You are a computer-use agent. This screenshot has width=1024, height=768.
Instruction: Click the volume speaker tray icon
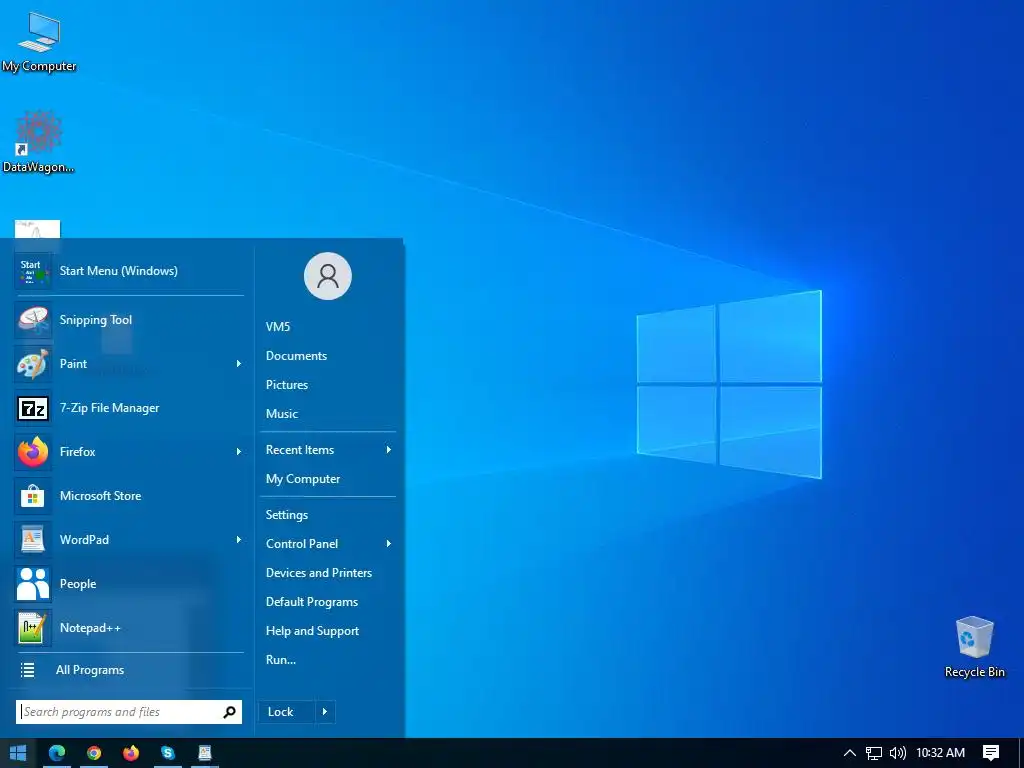pos(898,753)
